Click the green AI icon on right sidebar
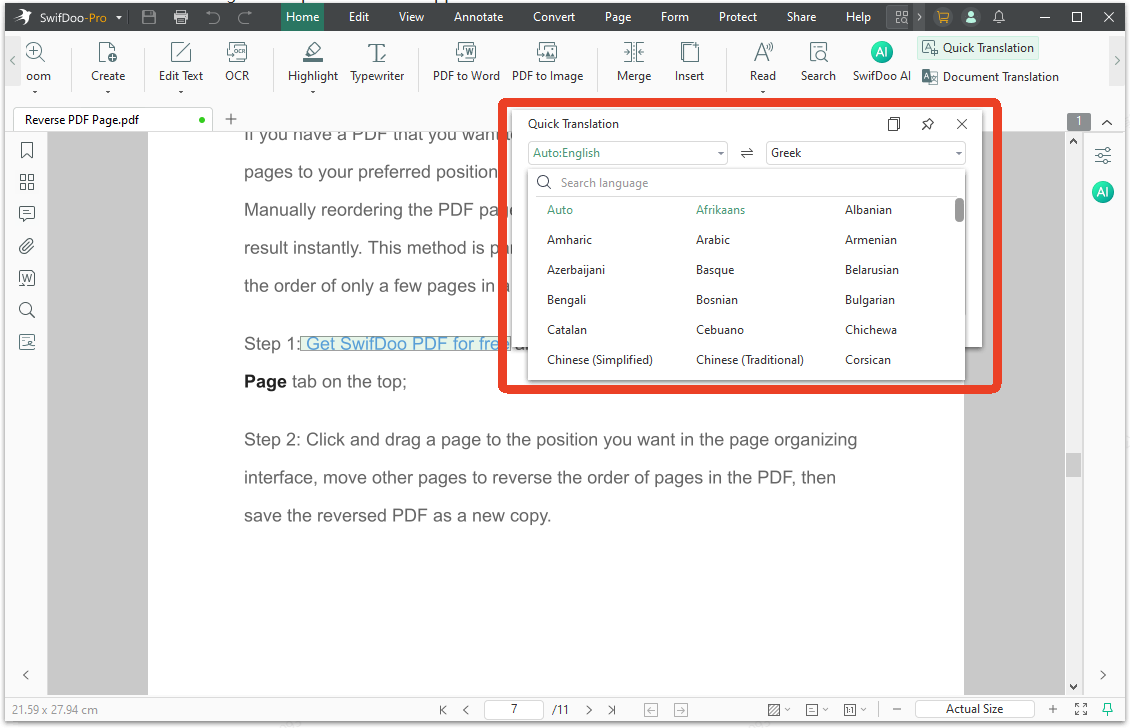 pyautogui.click(x=1103, y=192)
